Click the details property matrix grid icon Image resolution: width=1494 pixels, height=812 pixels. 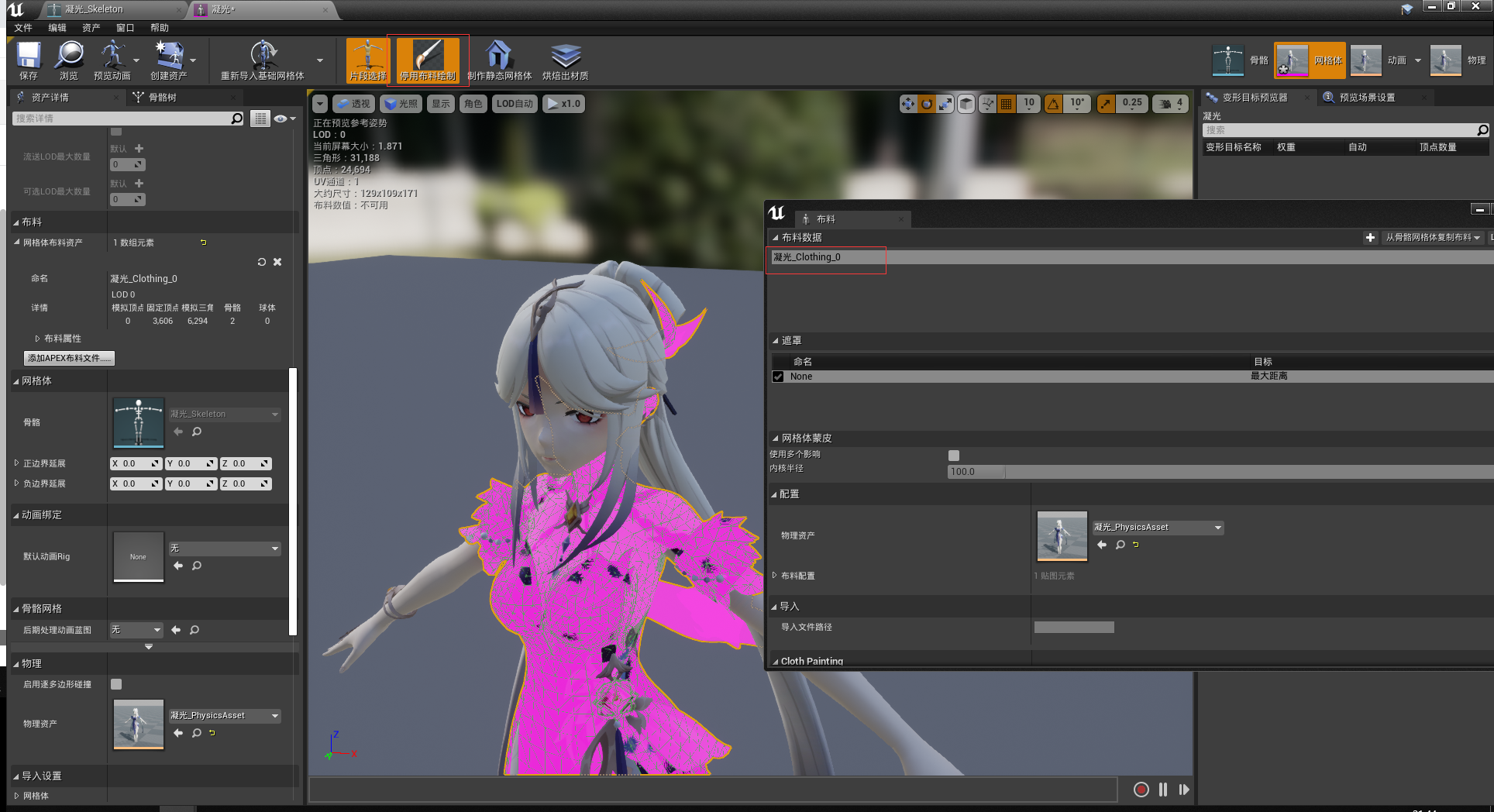click(260, 119)
